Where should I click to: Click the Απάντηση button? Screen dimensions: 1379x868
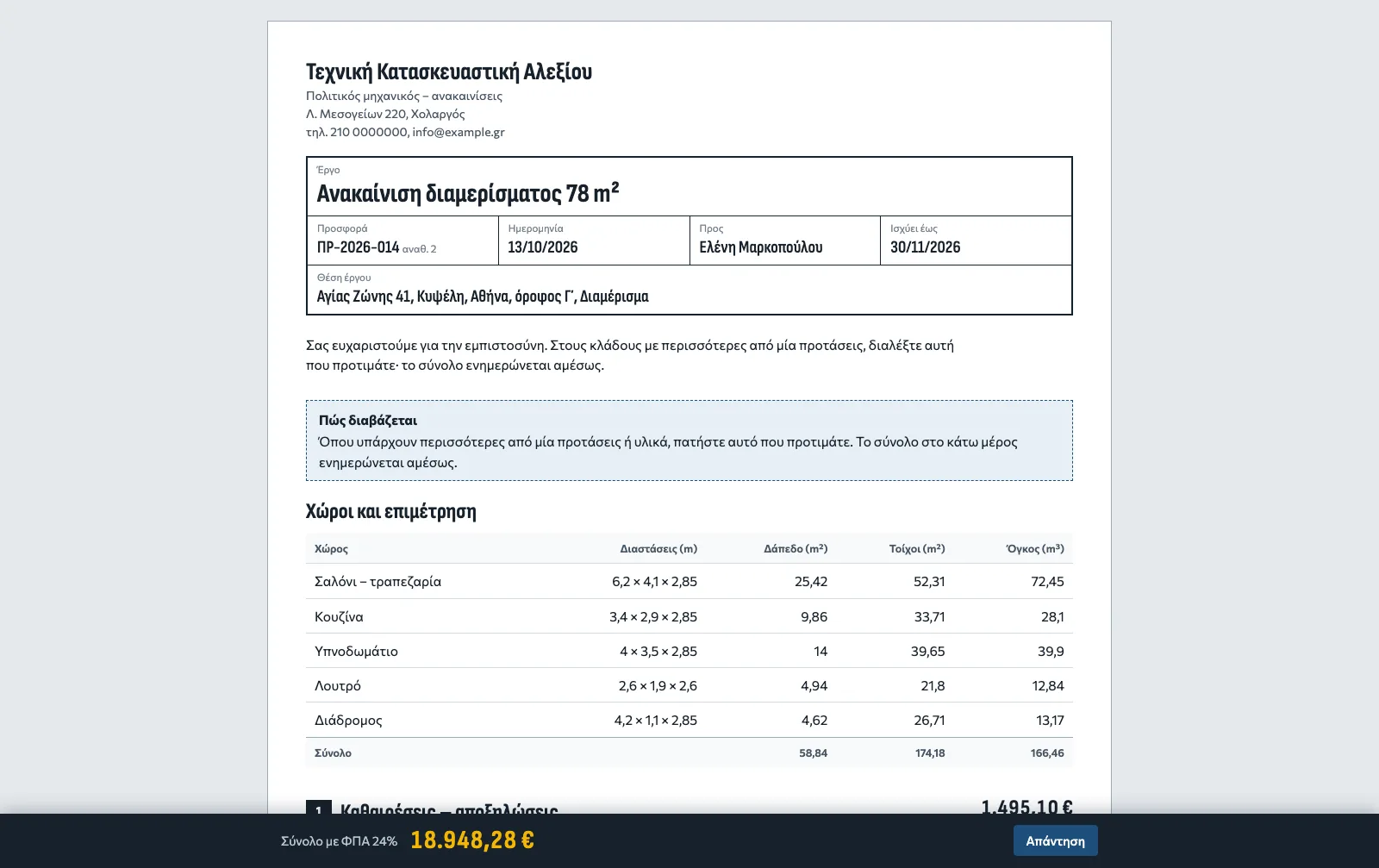pyautogui.click(x=1055, y=840)
